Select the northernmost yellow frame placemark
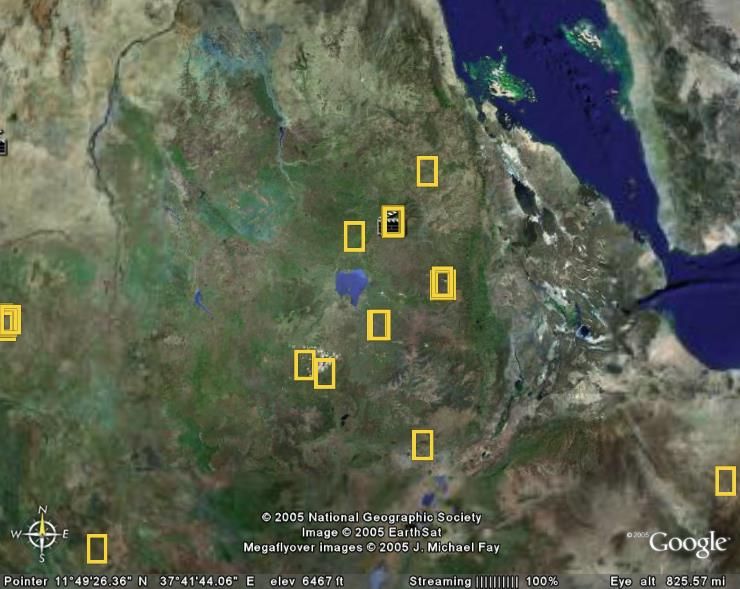The image size is (740, 589). [x=427, y=171]
